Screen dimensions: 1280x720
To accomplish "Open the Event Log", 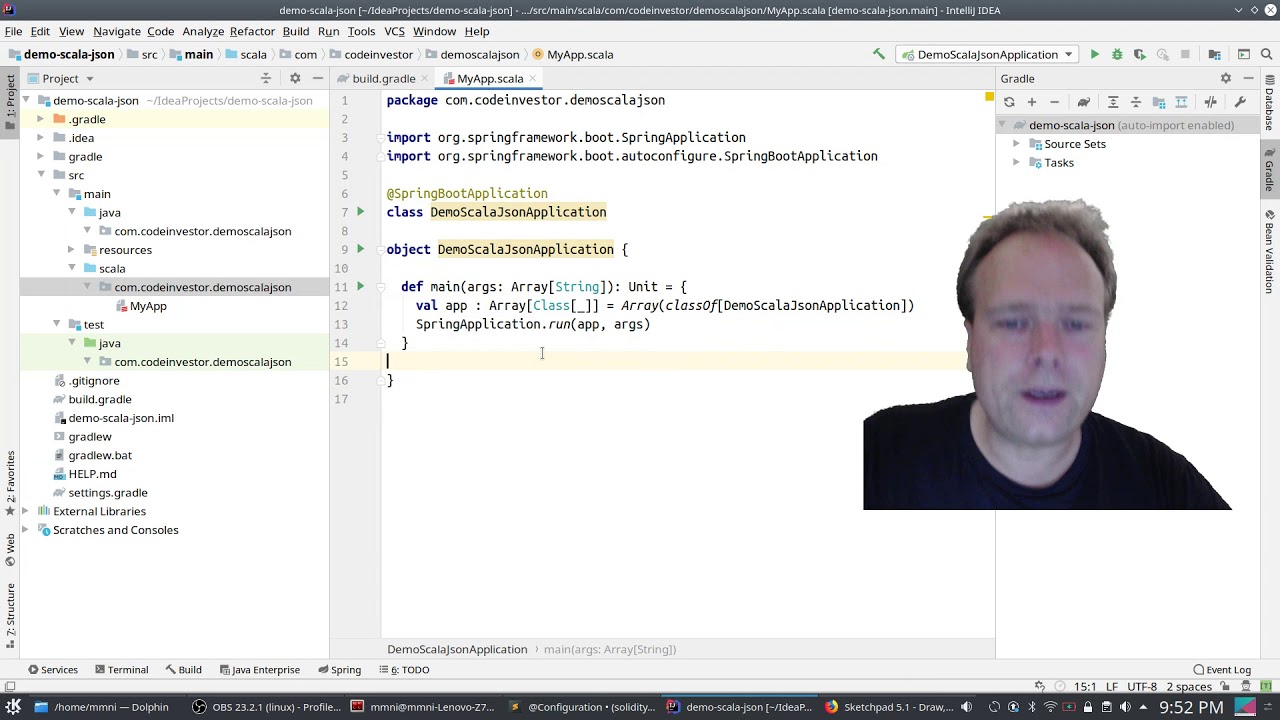I will click(1221, 670).
